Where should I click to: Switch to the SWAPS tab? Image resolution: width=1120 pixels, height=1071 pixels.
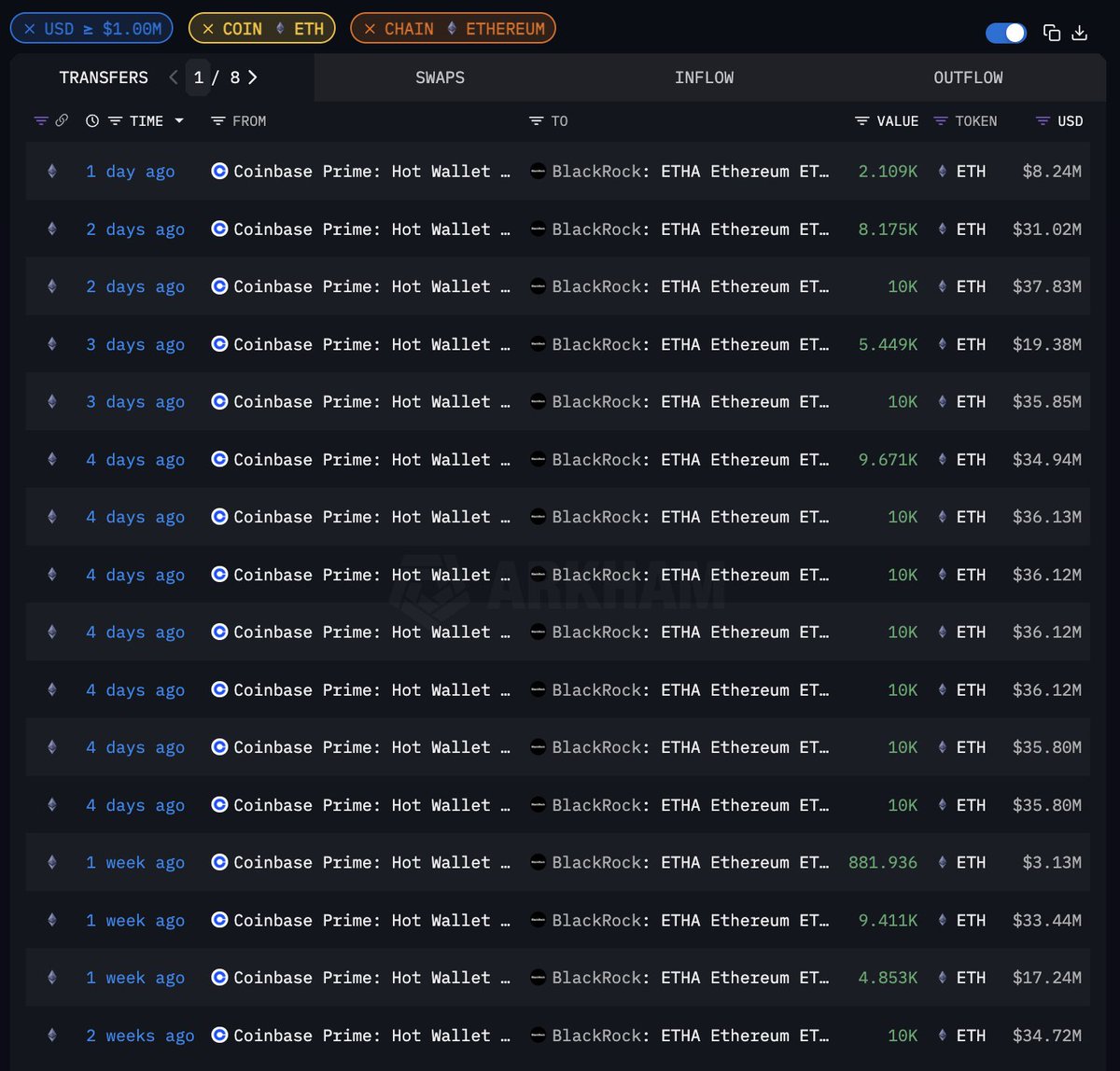(440, 77)
